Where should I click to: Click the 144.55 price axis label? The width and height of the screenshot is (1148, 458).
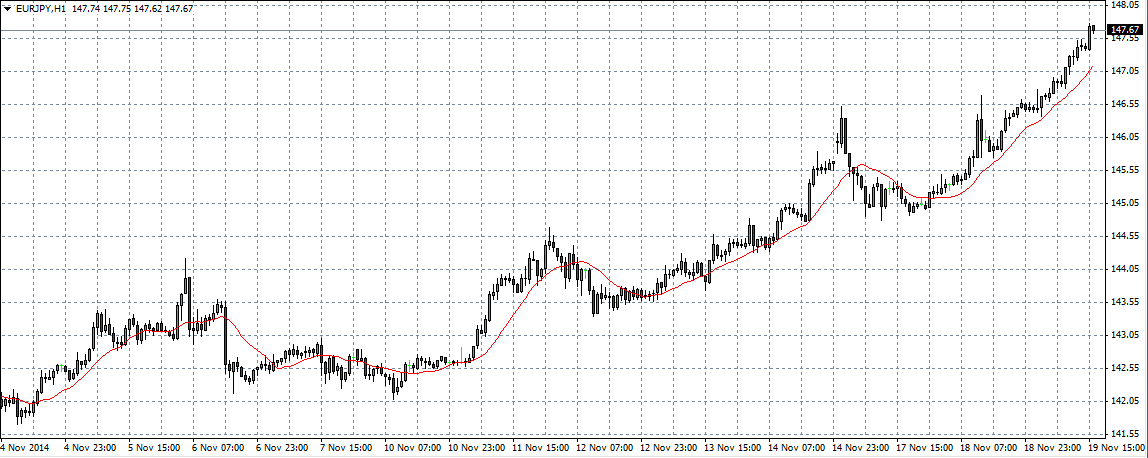click(1124, 236)
